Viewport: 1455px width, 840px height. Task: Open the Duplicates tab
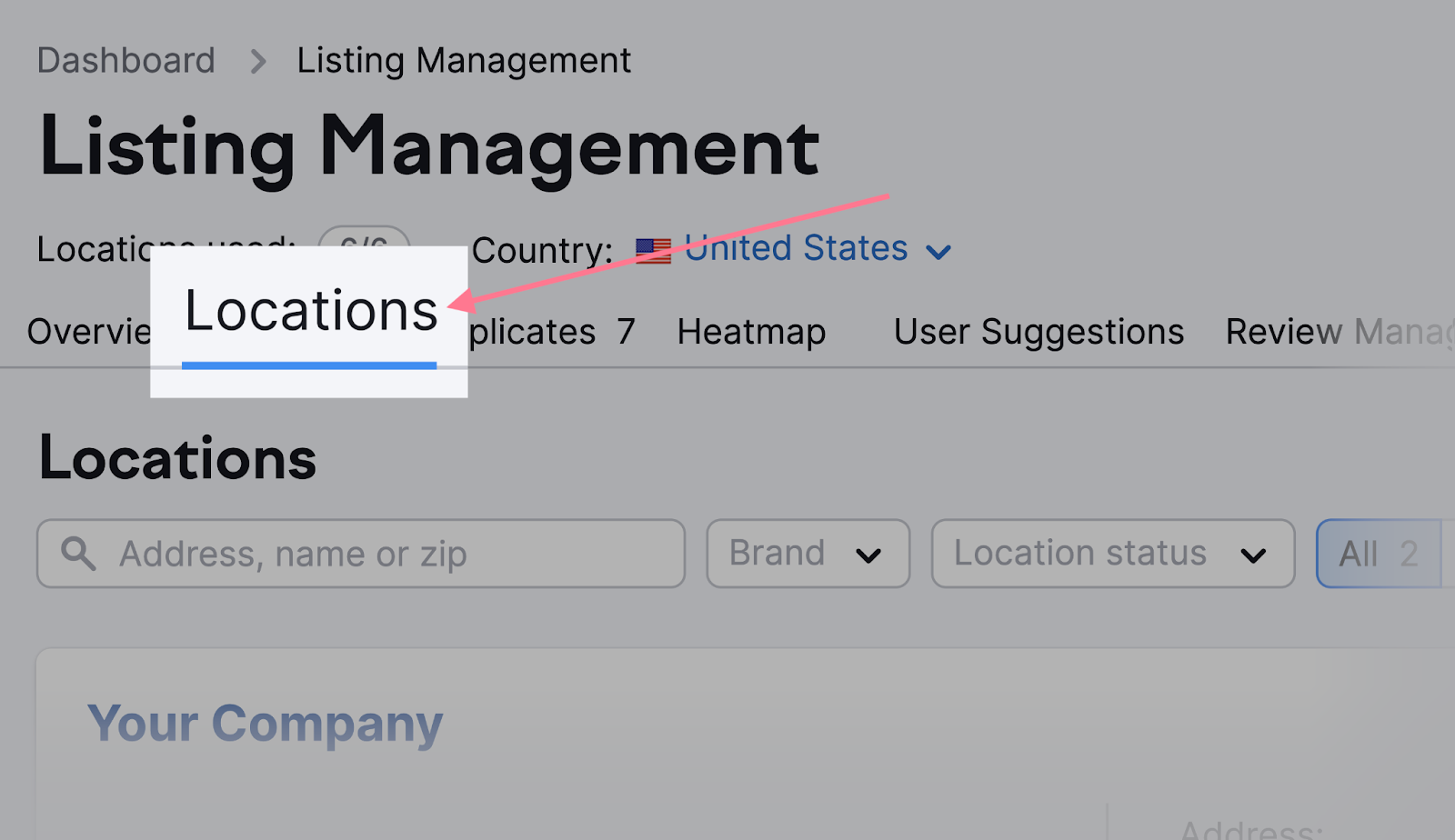[x=550, y=332]
